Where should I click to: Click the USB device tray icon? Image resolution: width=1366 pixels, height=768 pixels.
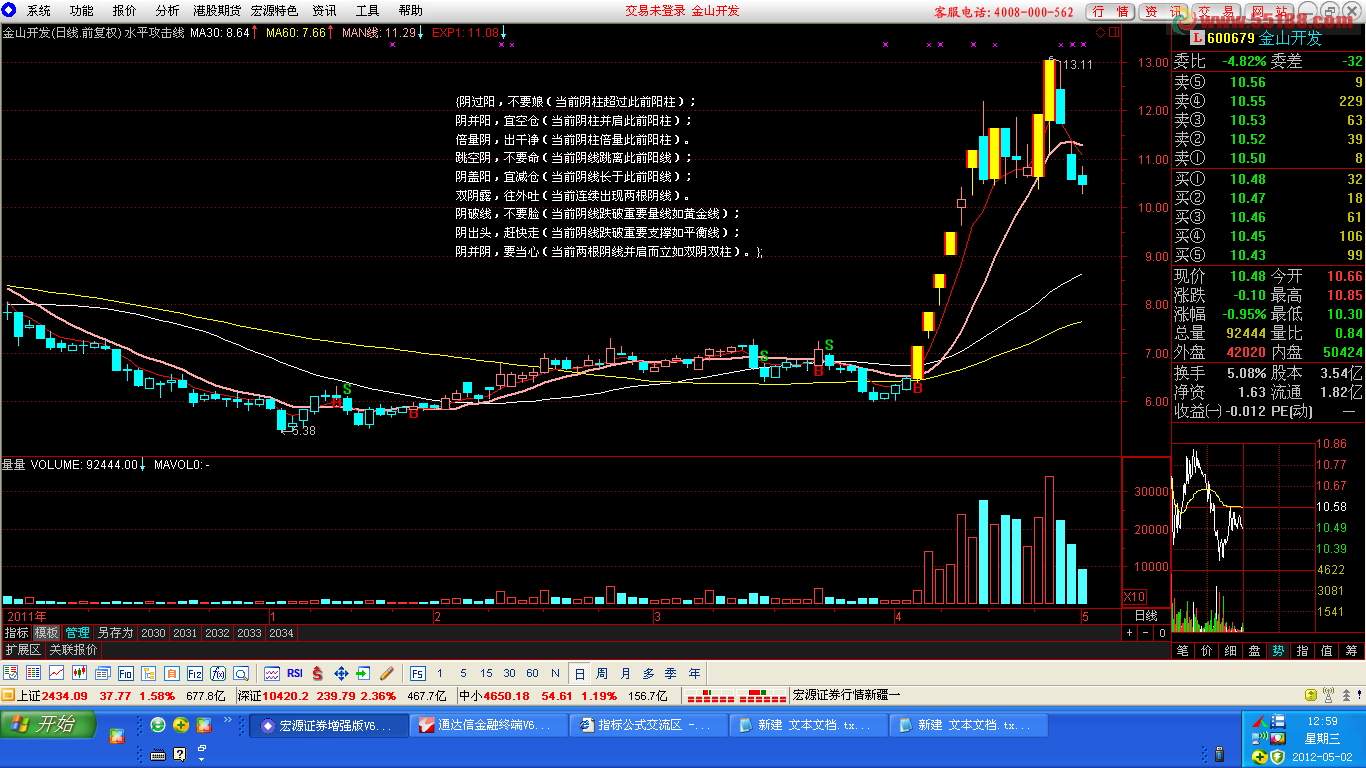(x=1219, y=753)
